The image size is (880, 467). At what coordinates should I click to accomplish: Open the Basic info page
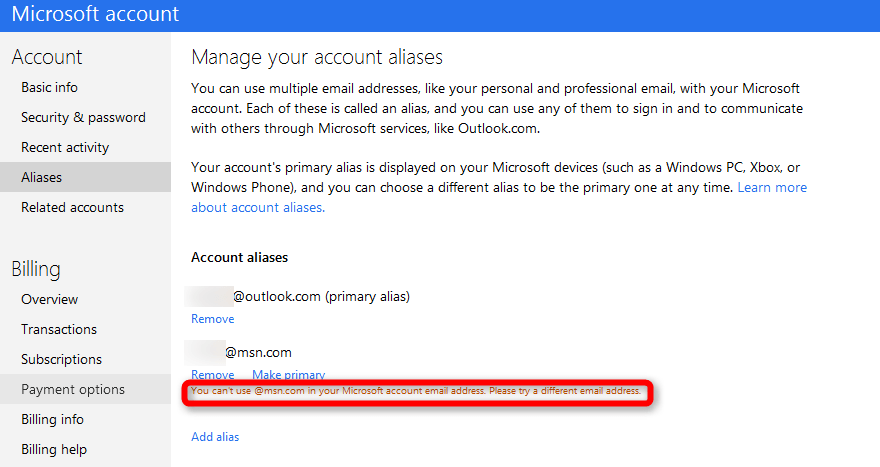[x=49, y=88]
